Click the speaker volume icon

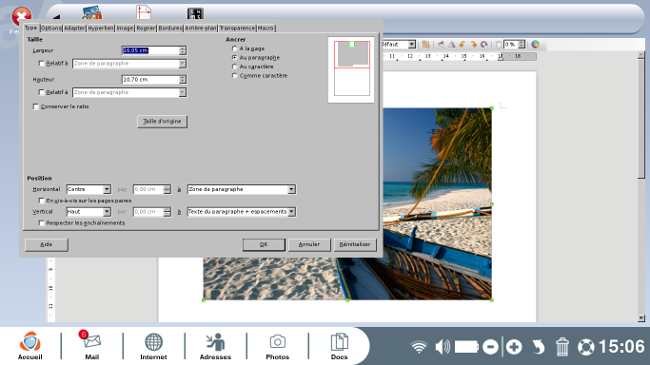click(x=442, y=347)
